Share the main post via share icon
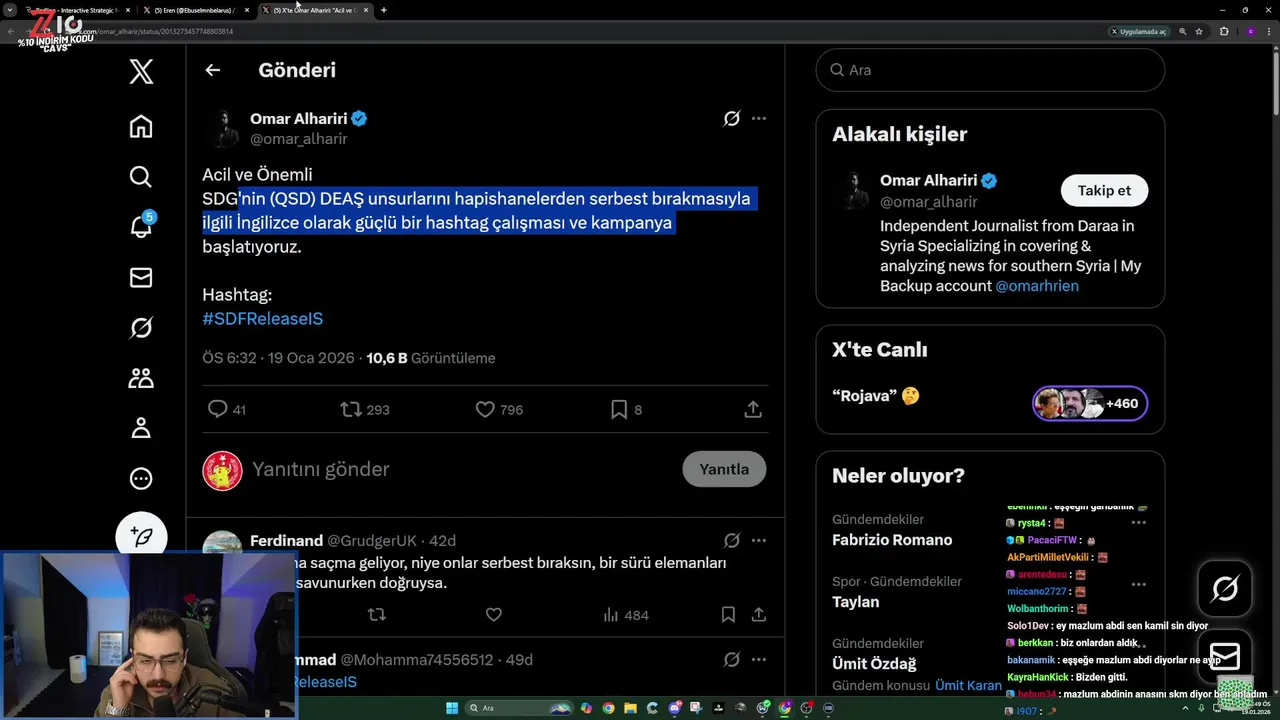 coord(753,409)
